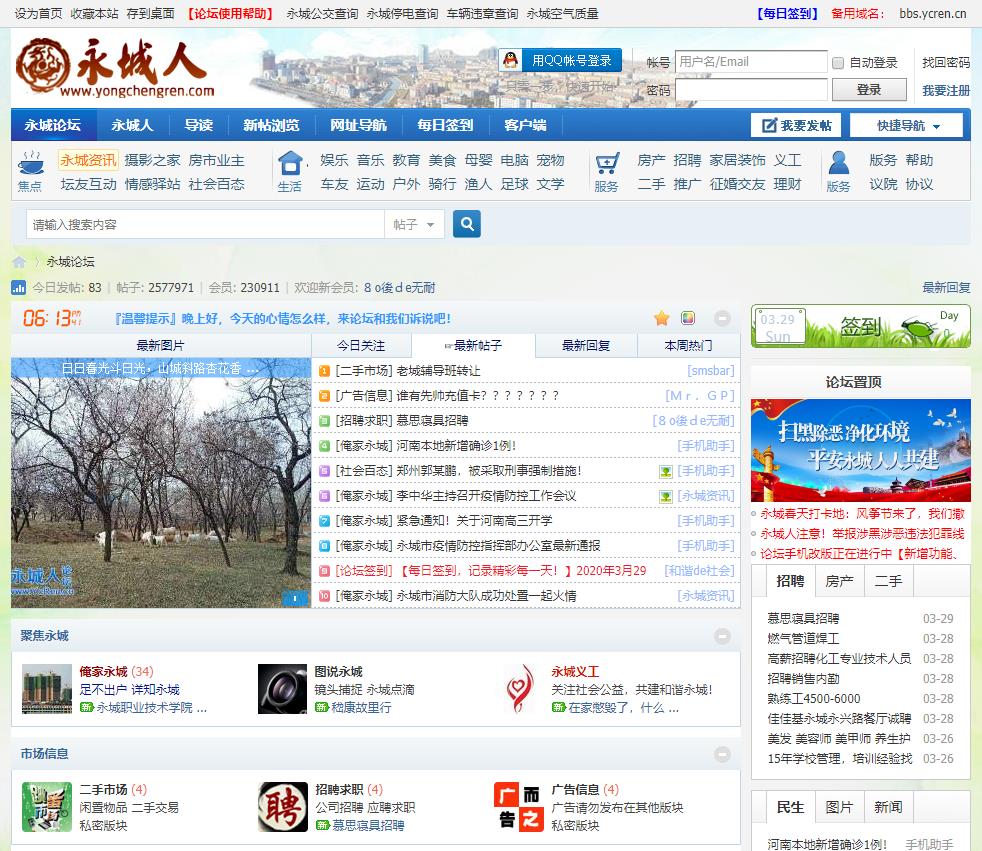This screenshot has height=851, width=982.
Task: Switch to the 最新回复 tab
Action: (x=586, y=346)
